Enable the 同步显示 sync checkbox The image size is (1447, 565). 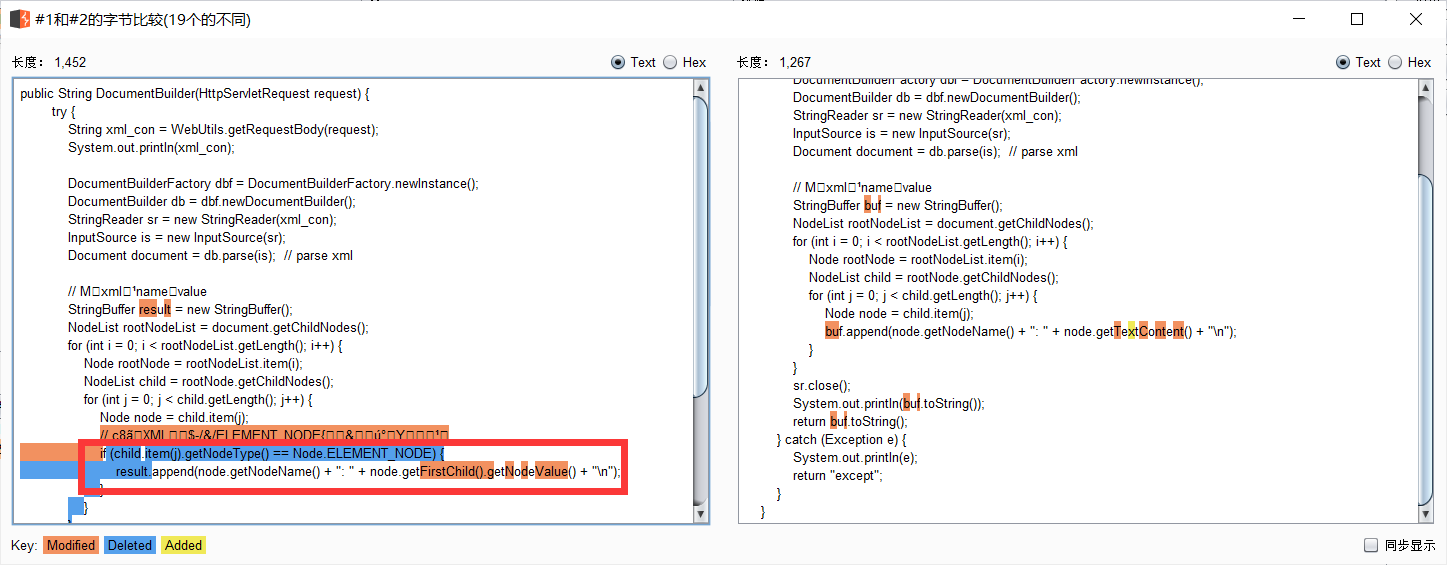pos(1371,545)
